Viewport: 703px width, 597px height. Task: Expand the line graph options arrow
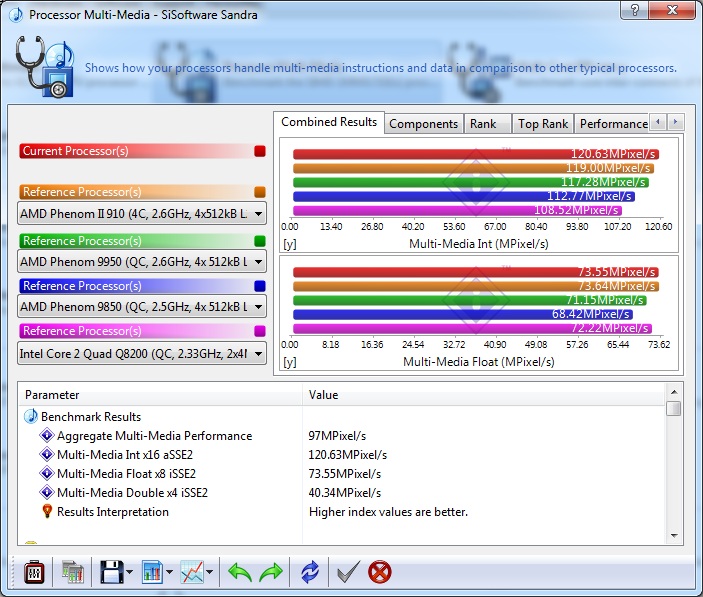[x=209, y=572]
